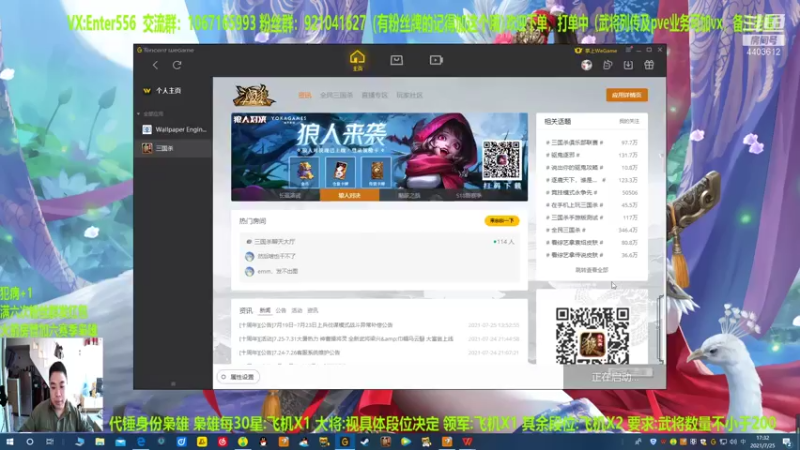800x450 pixels.
Task: Open Cortana search circle on taskbar
Action: [30, 442]
